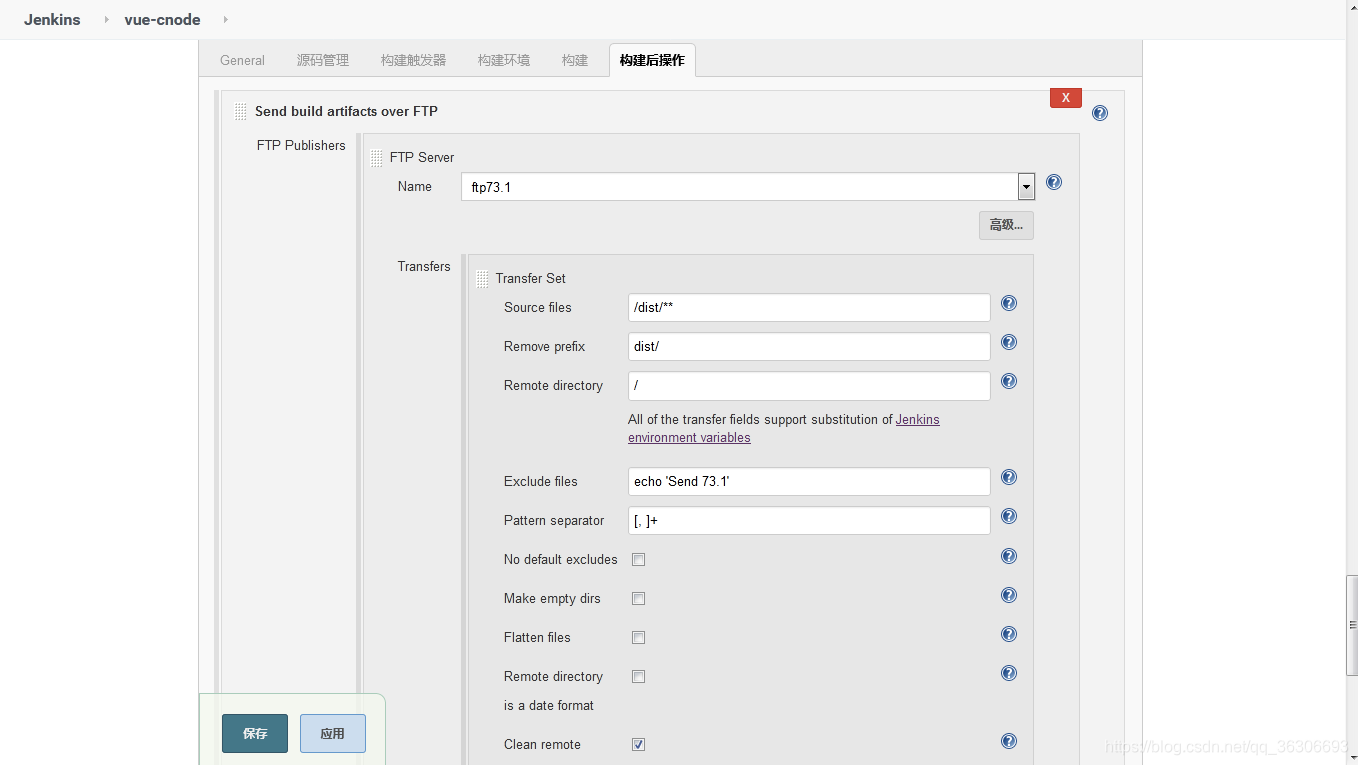1358x765 pixels.
Task: Grab the drag handle beside Transfer Set
Action: coord(482,279)
